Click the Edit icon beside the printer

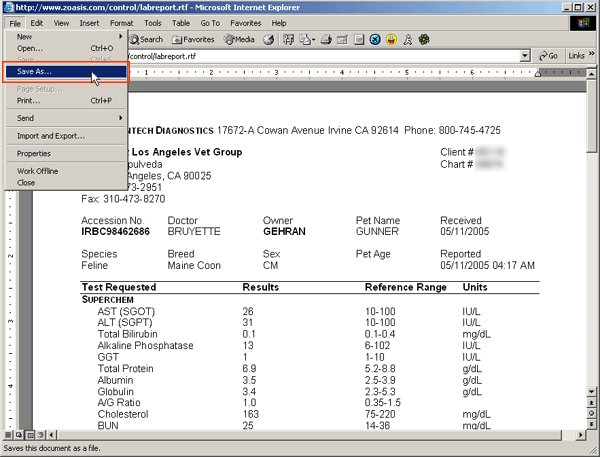(x=342, y=39)
